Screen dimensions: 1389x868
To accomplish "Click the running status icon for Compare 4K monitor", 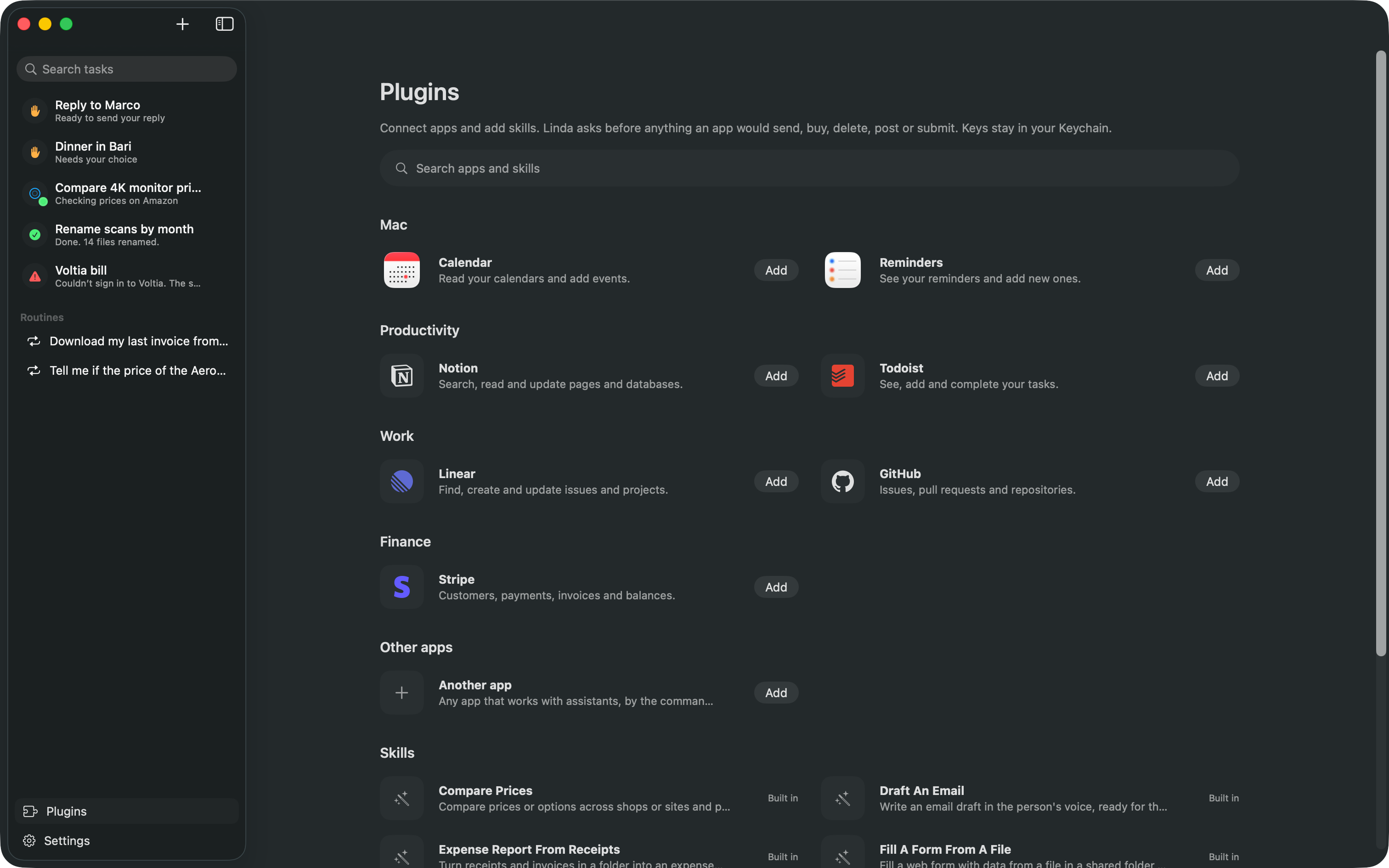I will tap(35, 193).
